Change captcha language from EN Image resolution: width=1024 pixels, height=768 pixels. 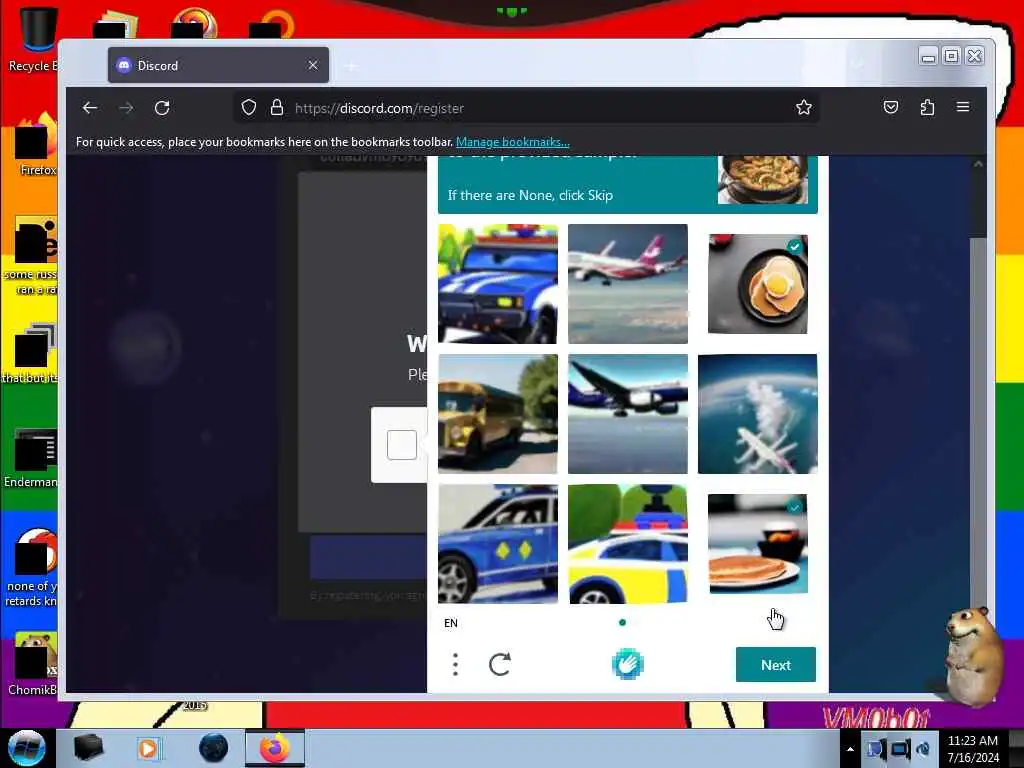[x=451, y=623]
